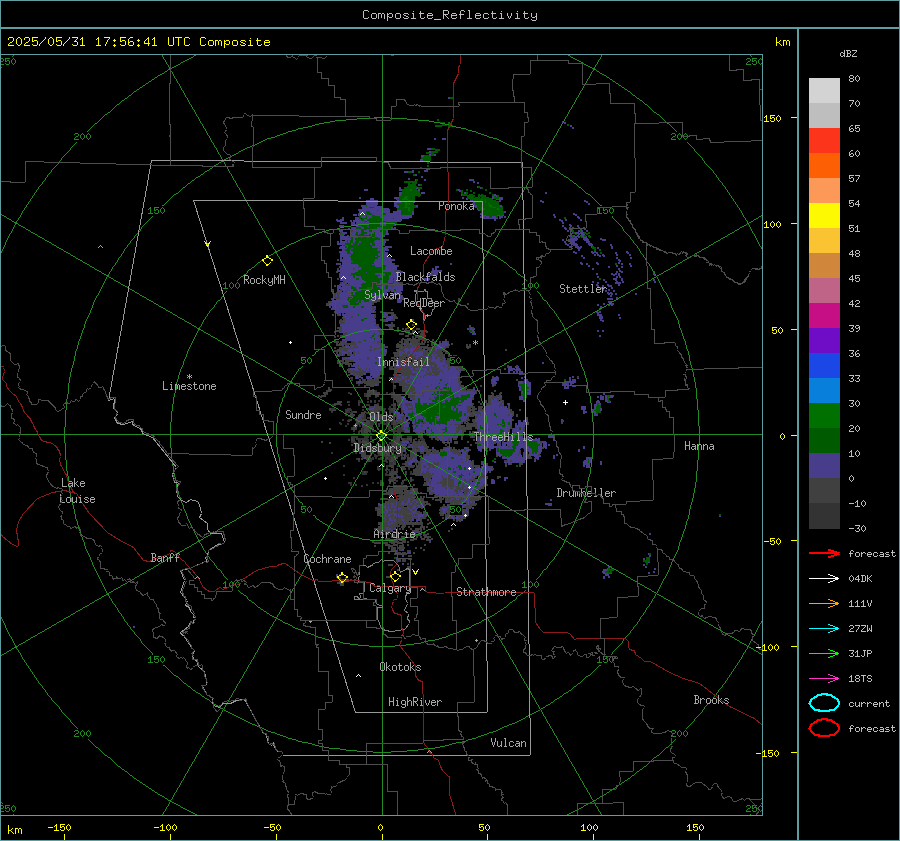The width and height of the screenshot is (900, 841).
Task: Click the Airdrie city label
Action: (x=394, y=534)
